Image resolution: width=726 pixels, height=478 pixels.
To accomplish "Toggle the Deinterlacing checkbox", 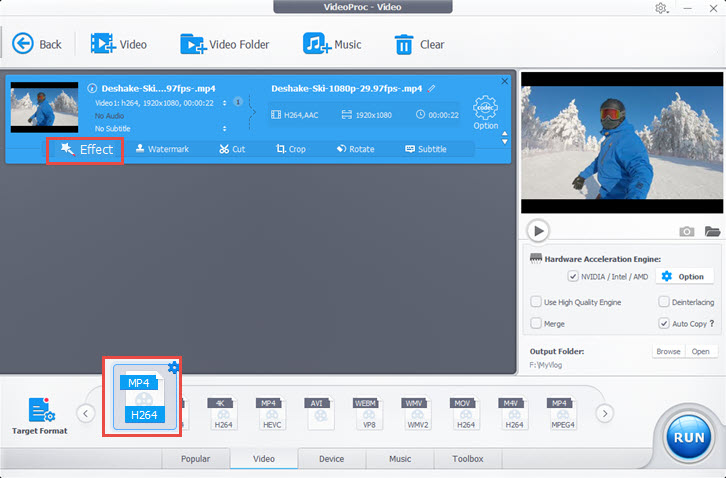I will coord(664,301).
